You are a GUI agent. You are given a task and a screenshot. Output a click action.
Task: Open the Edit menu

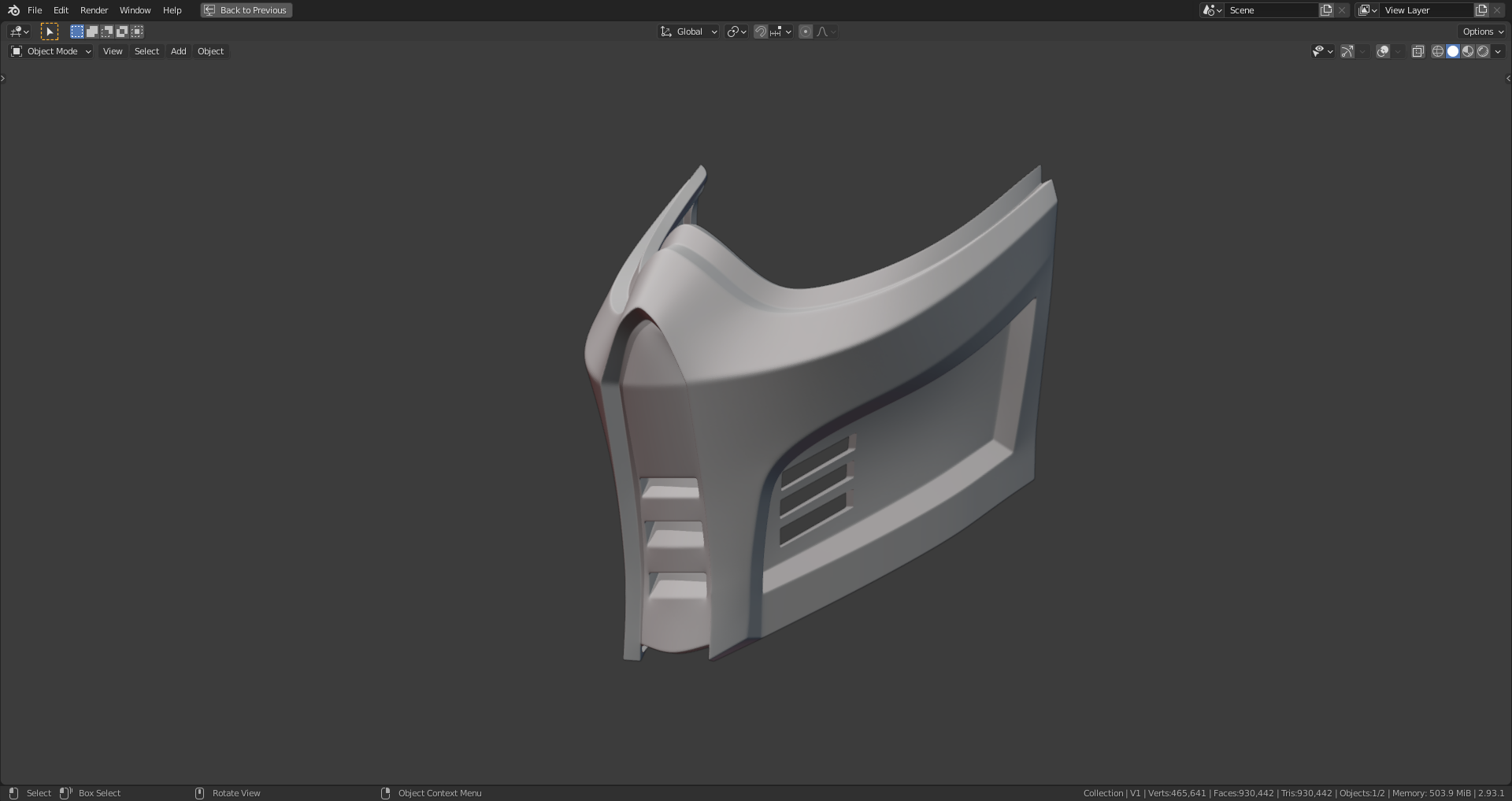tap(61, 10)
